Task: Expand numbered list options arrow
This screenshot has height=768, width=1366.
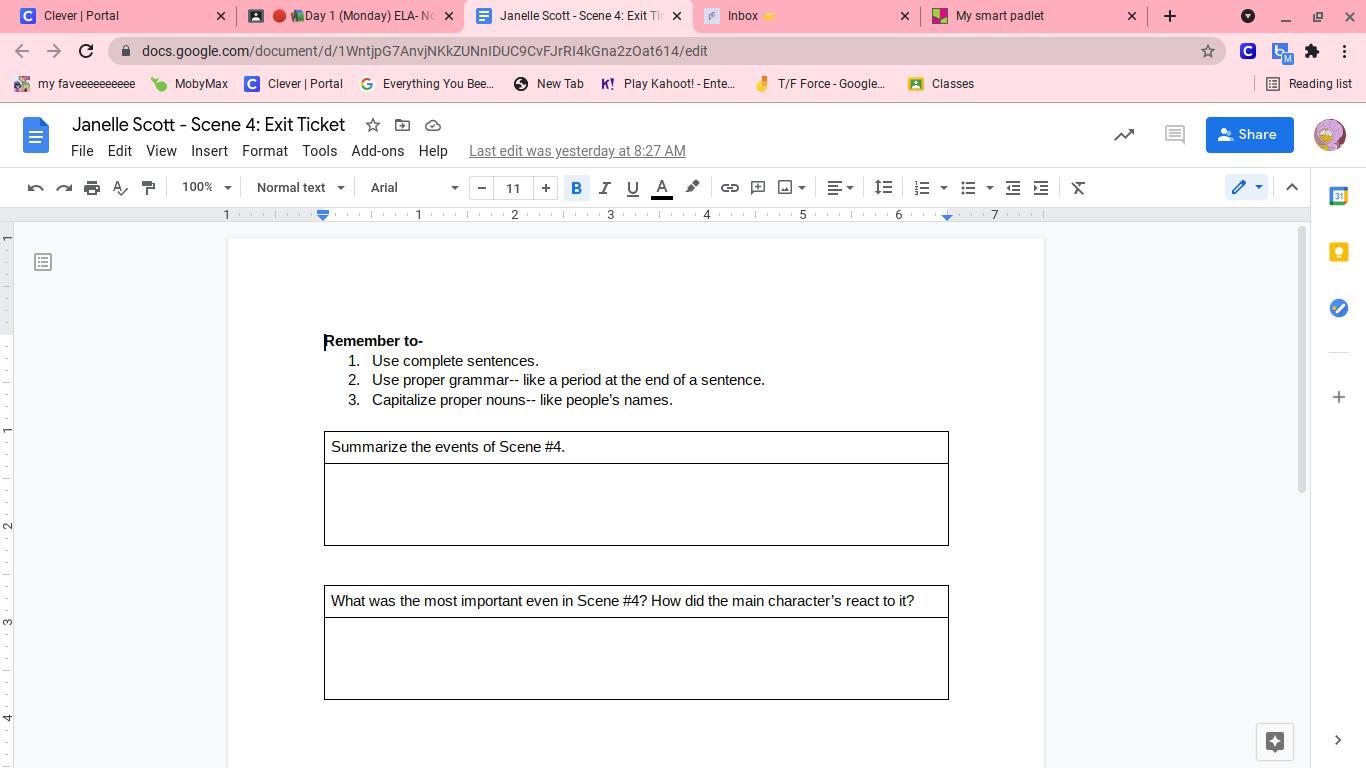Action: (943, 188)
